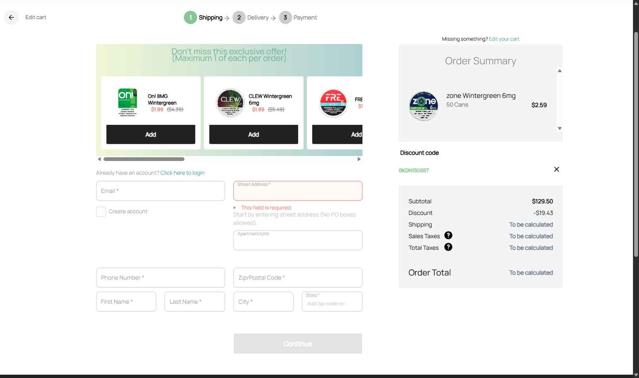The height and width of the screenshot is (378, 639).
Task: Select the Payment step
Action: tap(298, 18)
